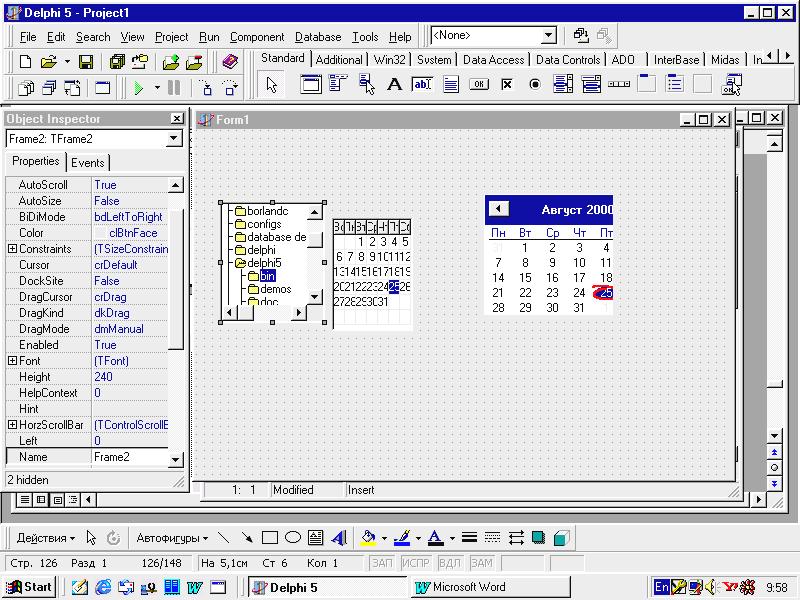Click the En language indicator in tray
This screenshot has width=800, height=600.
[661, 587]
